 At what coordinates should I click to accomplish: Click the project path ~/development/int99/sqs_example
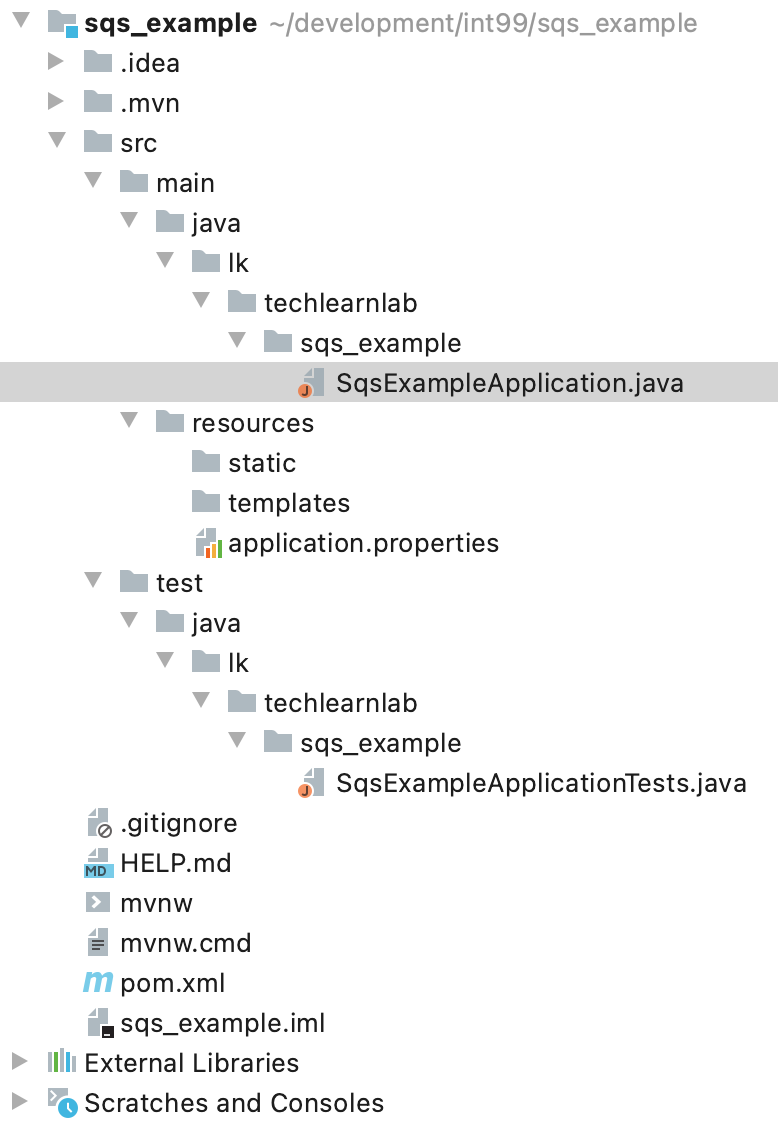point(483,24)
